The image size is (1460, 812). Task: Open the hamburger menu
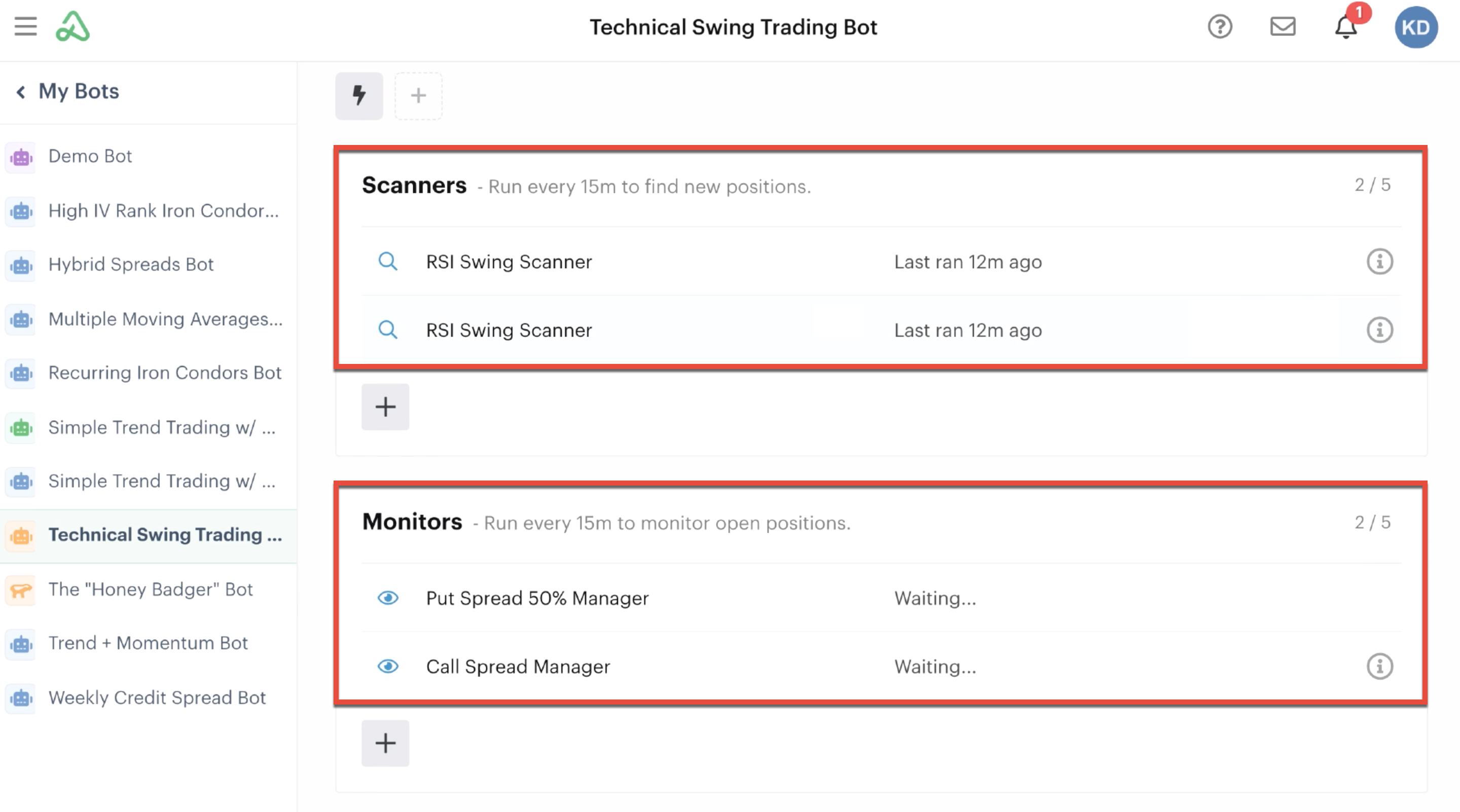pyautogui.click(x=25, y=27)
